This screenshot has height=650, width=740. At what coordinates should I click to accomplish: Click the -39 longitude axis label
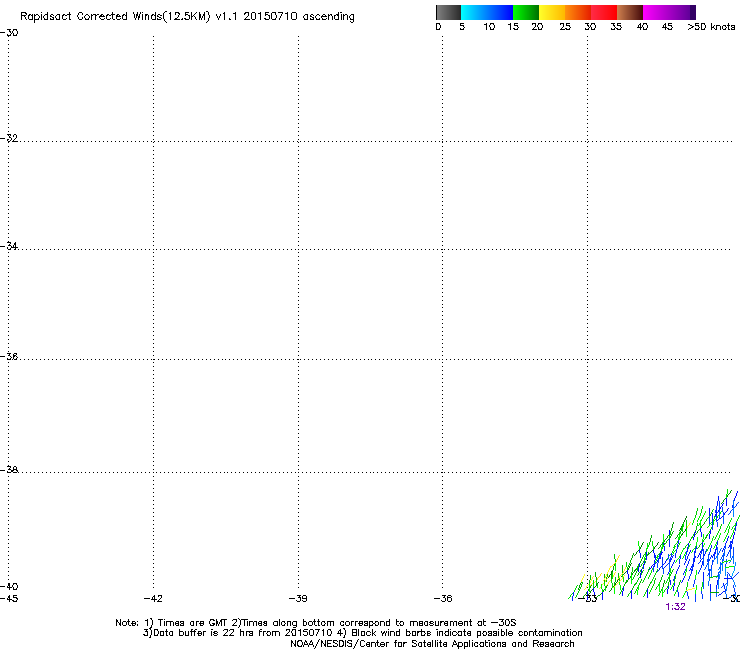point(298,599)
